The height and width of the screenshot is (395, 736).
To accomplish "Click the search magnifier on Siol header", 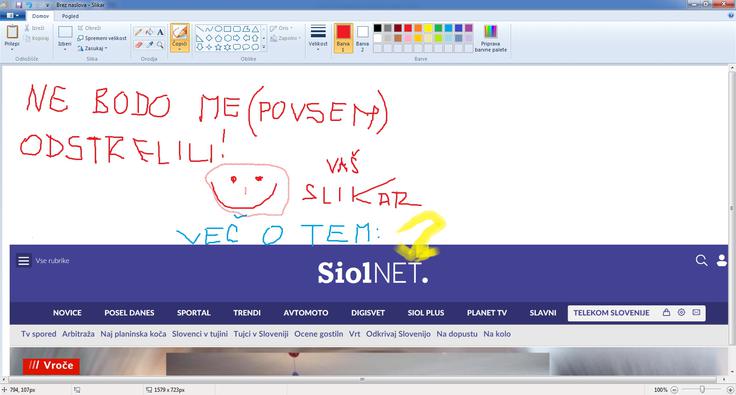I will (701, 260).
